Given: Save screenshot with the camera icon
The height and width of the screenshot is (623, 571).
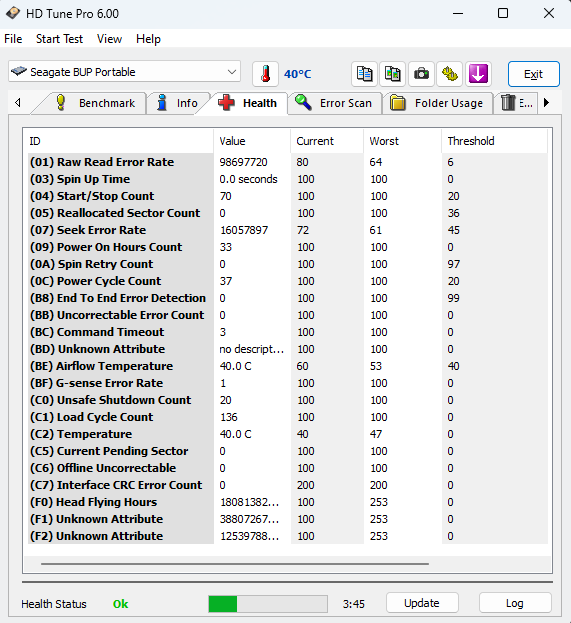Looking at the screenshot, I should [421, 74].
